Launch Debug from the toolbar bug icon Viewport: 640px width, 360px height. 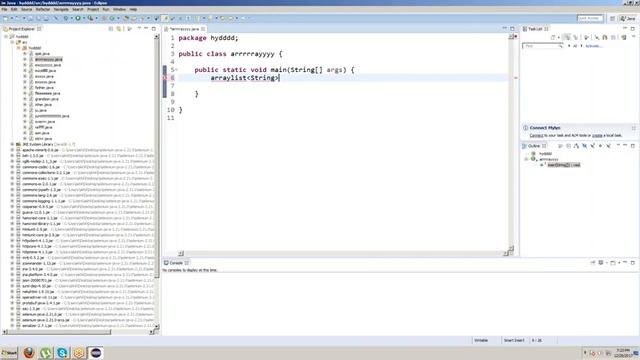pos(66,18)
